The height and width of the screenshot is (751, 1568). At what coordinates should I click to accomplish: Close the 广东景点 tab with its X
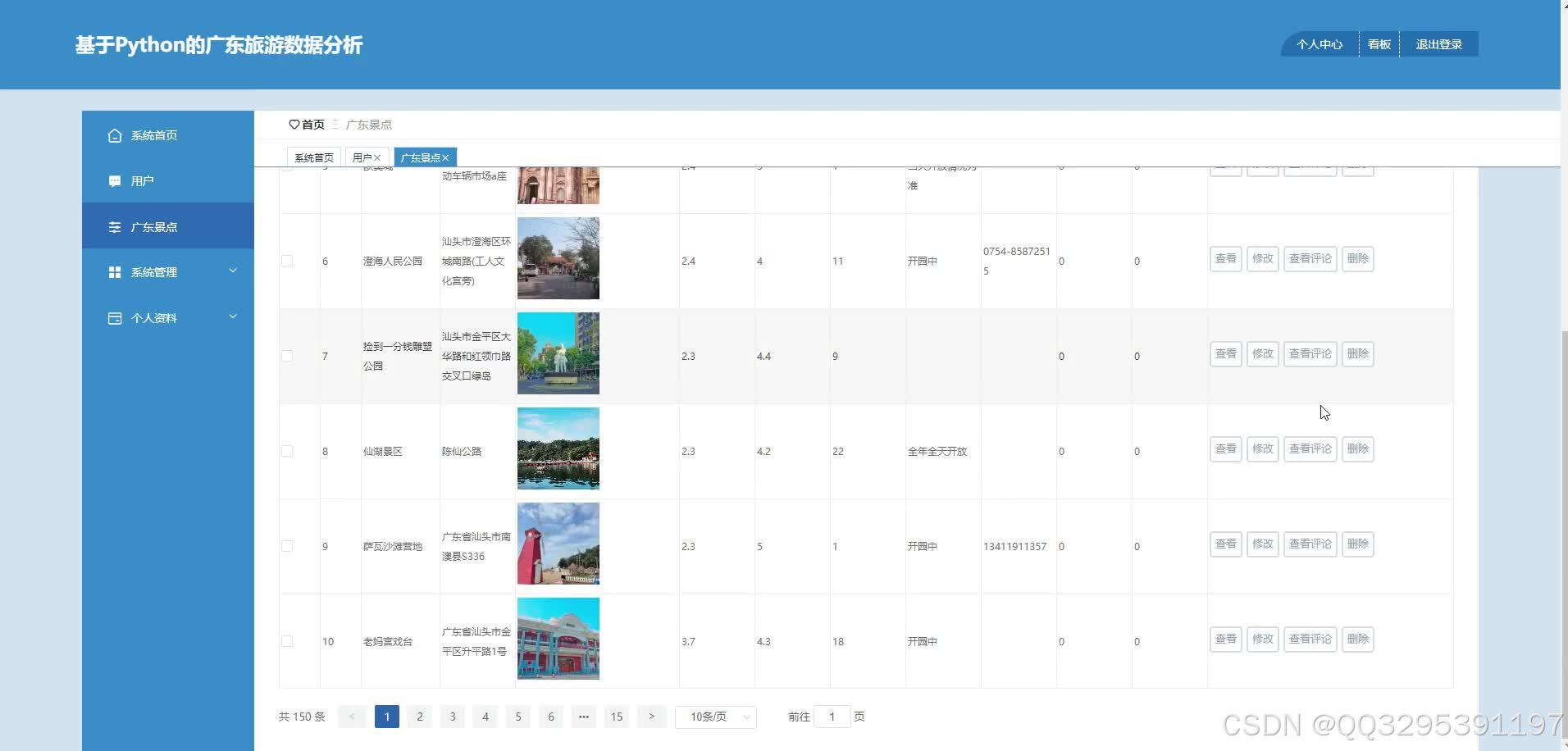(445, 158)
